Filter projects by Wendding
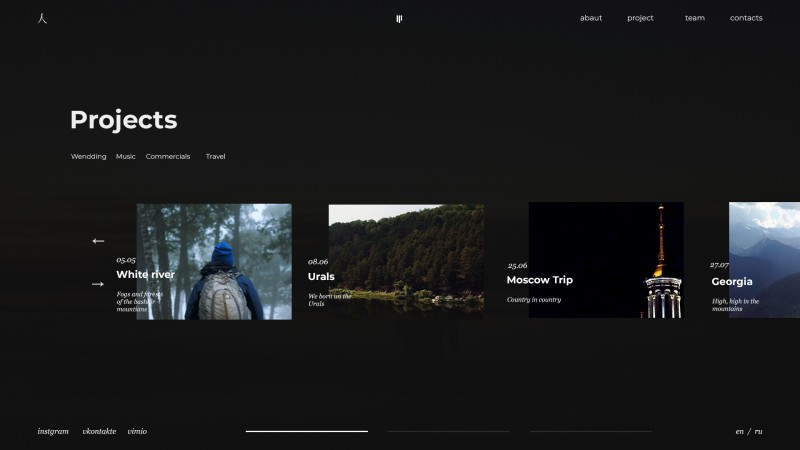Viewport: 800px width, 450px height. (89, 157)
